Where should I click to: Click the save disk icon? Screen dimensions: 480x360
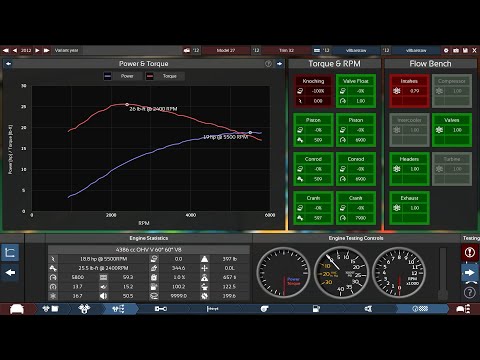pos(465,50)
